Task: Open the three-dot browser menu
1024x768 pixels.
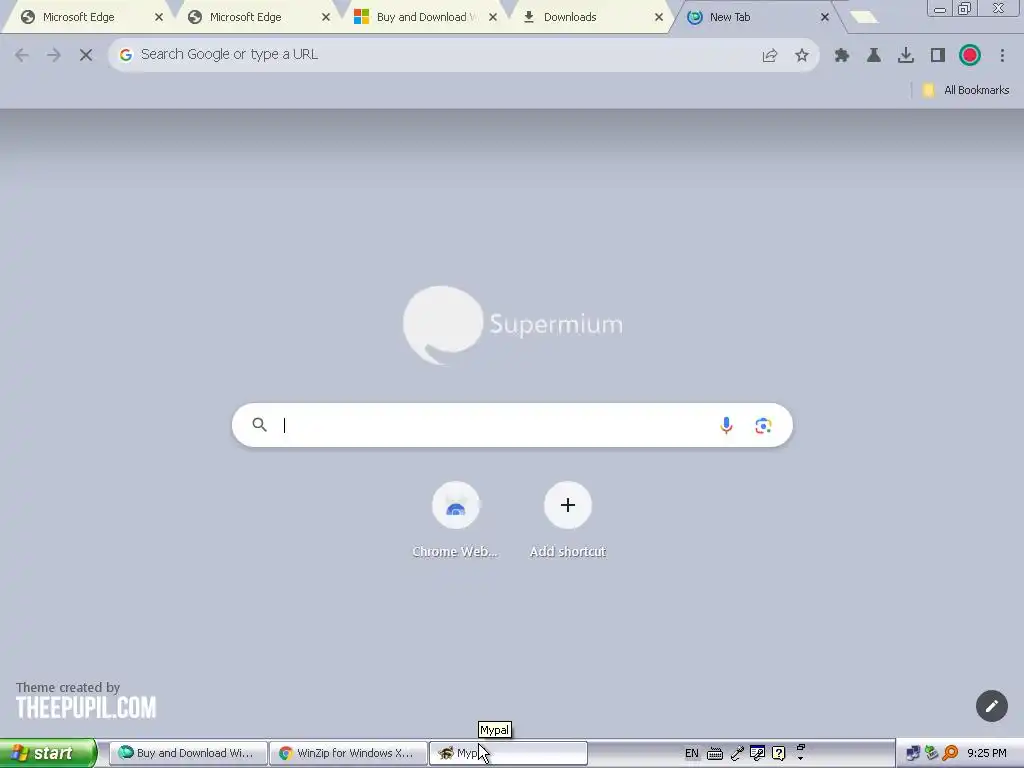Action: point(1002,56)
